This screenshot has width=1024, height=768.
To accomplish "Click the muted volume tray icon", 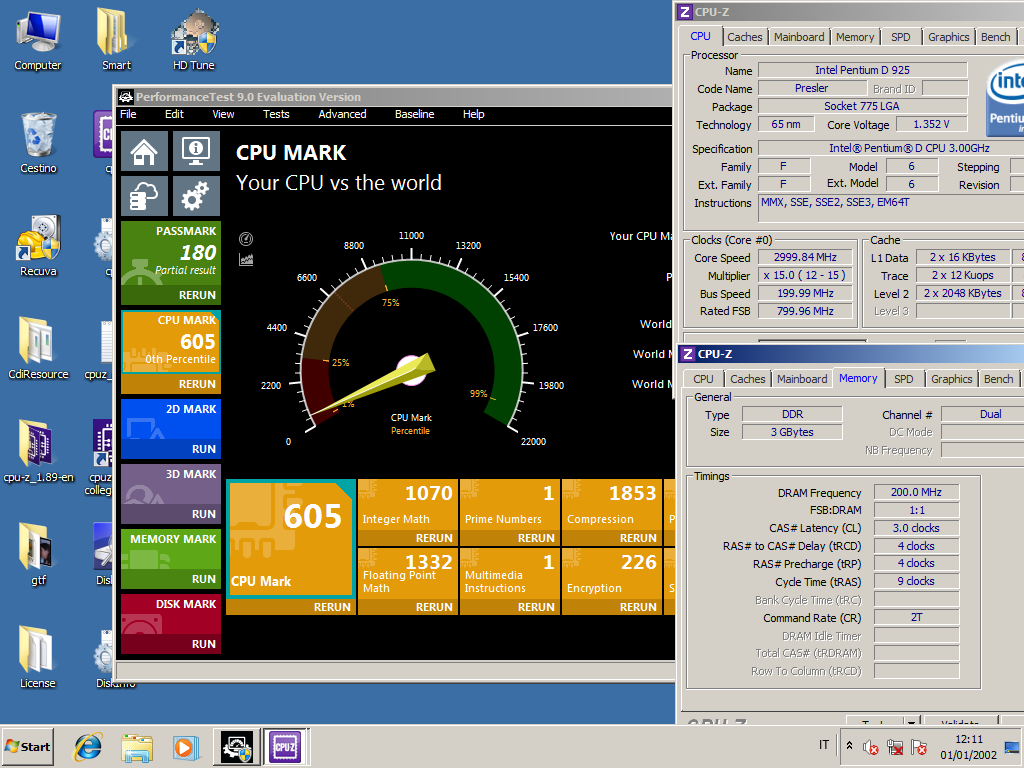I will coord(870,747).
